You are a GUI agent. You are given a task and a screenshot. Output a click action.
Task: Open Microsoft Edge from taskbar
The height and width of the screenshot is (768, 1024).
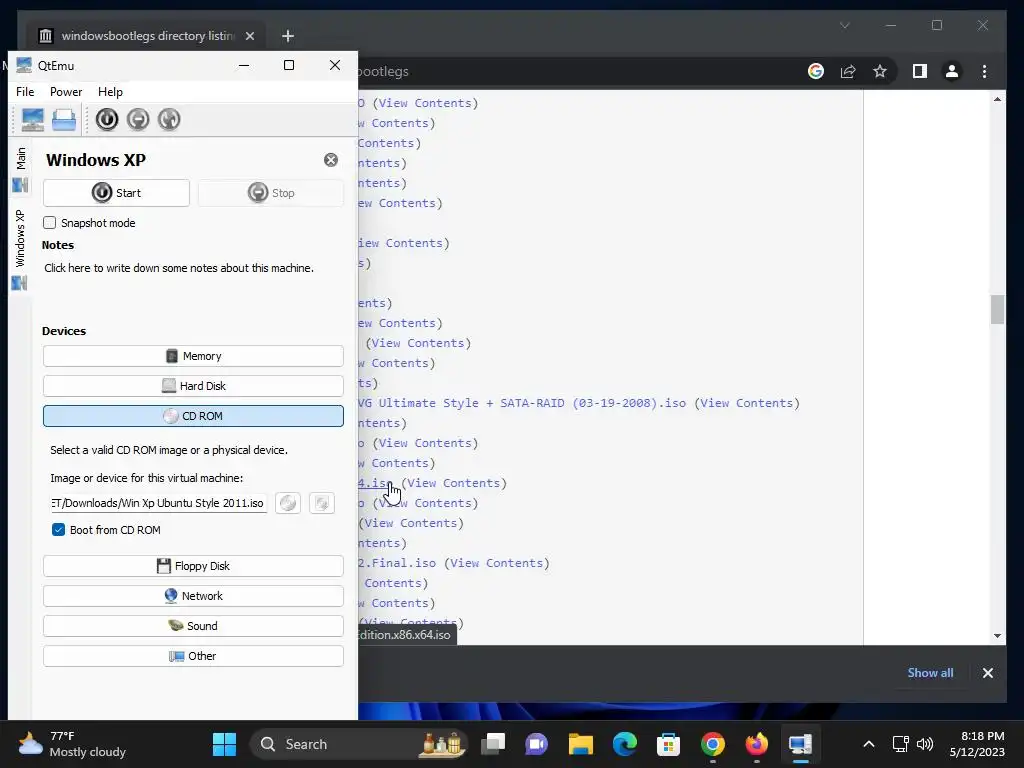point(624,744)
